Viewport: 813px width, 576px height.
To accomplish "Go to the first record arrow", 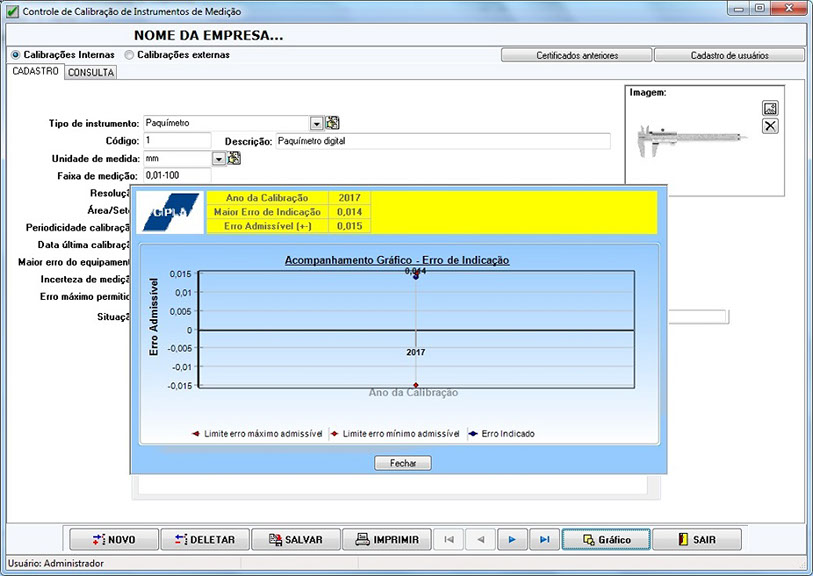I will click(x=448, y=539).
